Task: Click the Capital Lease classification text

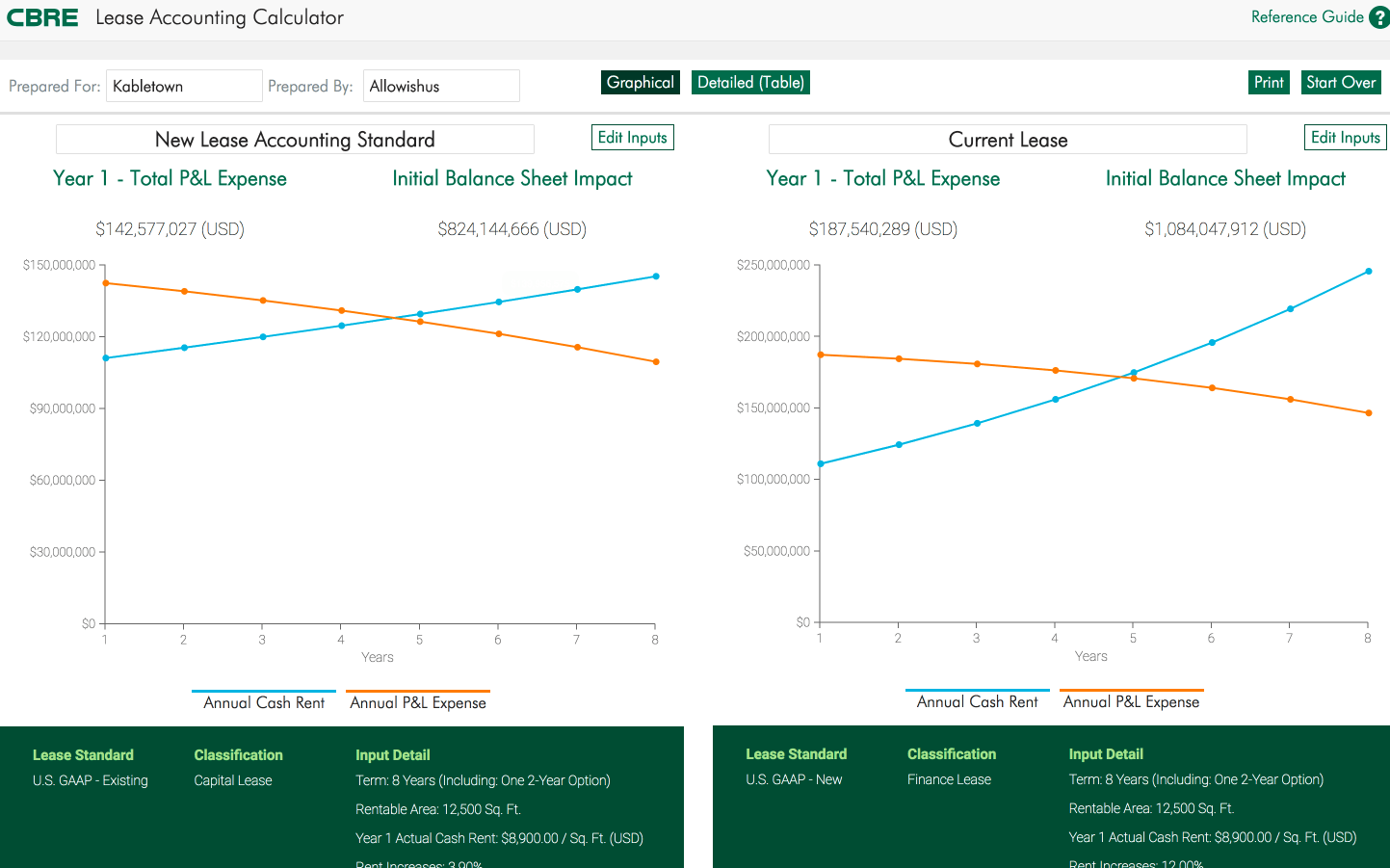Action: [x=233, y=780]
